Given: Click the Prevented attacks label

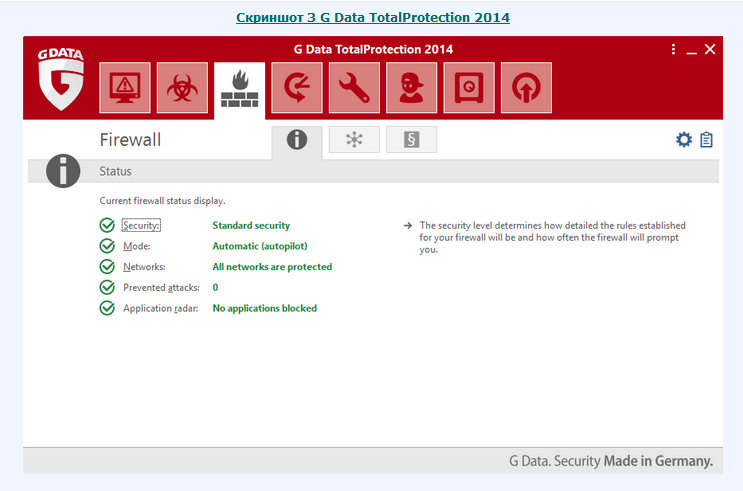Looking at the screenshot, I should click(x=162, y=288).
